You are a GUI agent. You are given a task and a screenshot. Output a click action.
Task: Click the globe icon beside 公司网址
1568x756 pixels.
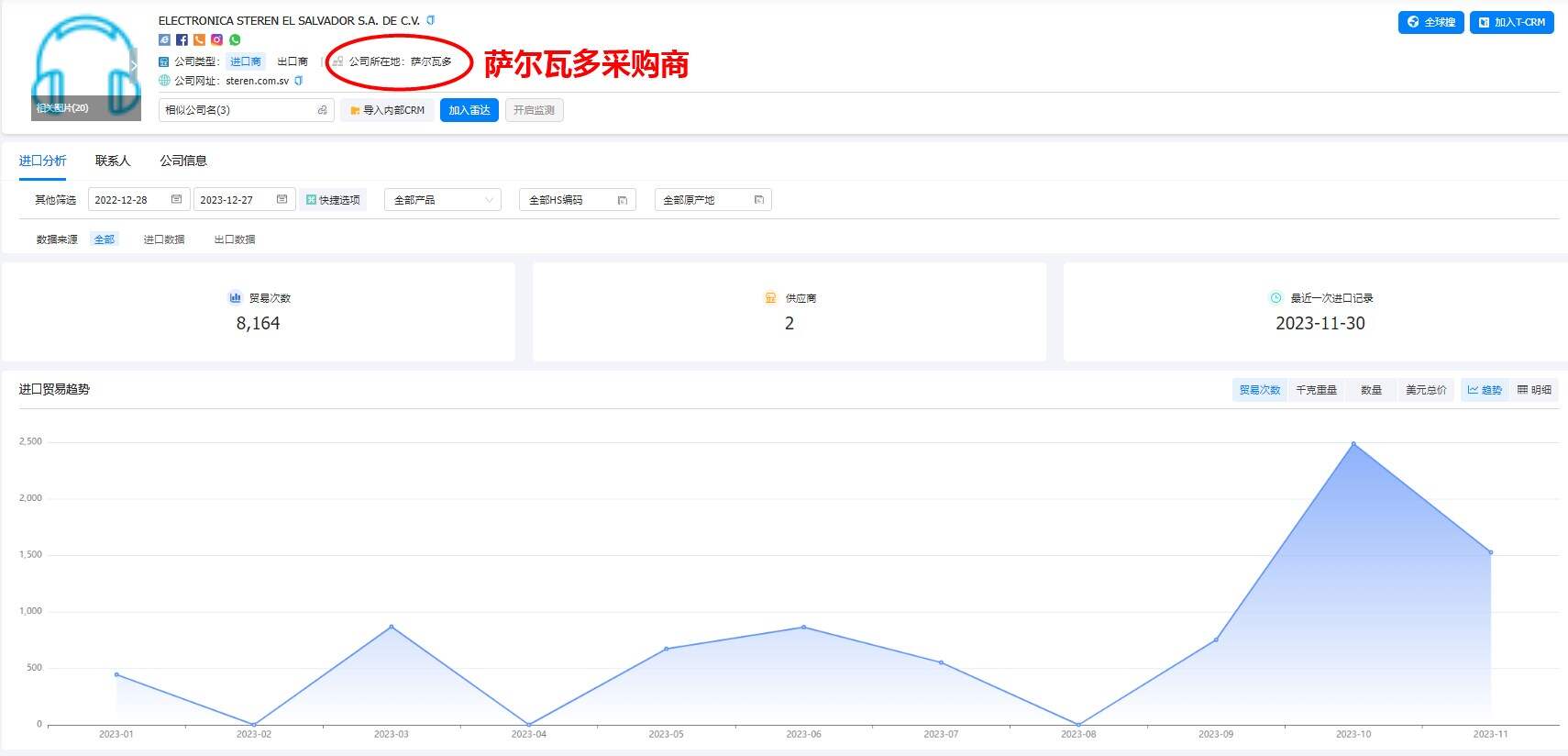(x=164, y=81)
